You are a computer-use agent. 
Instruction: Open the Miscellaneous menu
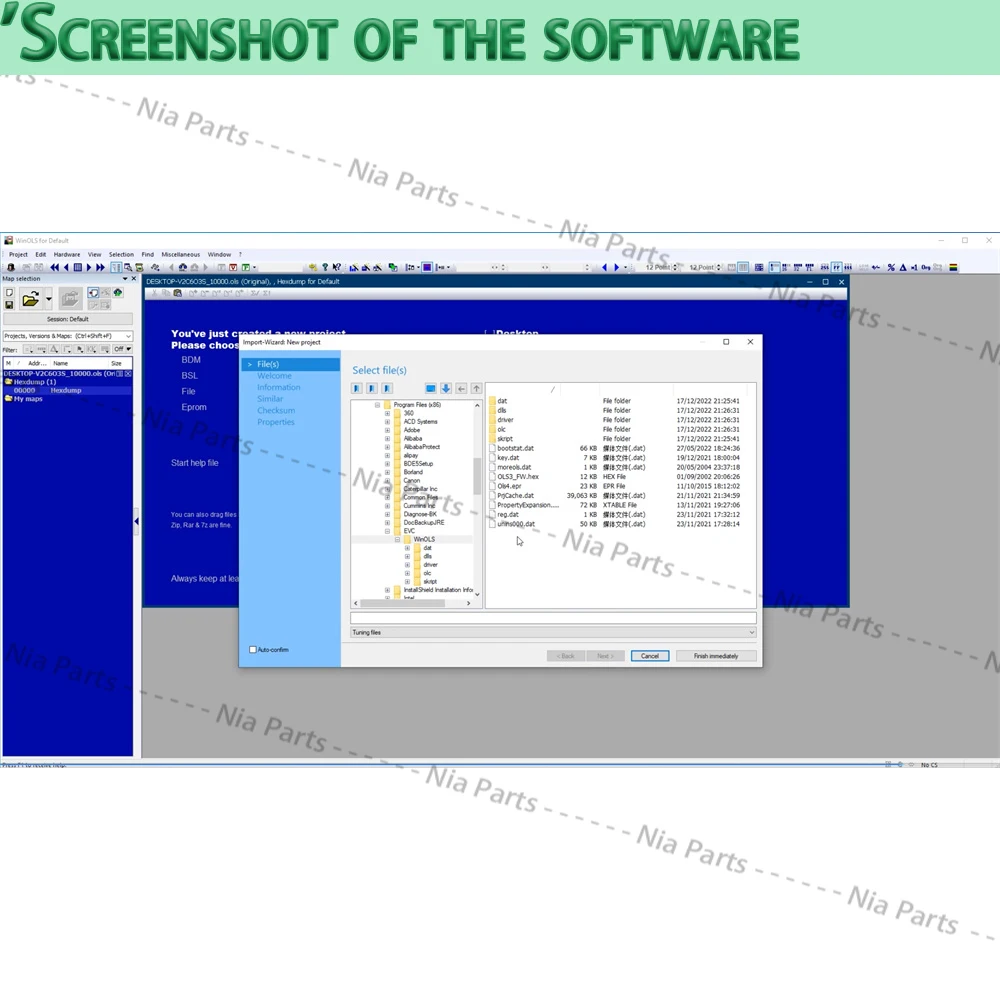coord(180,254)
